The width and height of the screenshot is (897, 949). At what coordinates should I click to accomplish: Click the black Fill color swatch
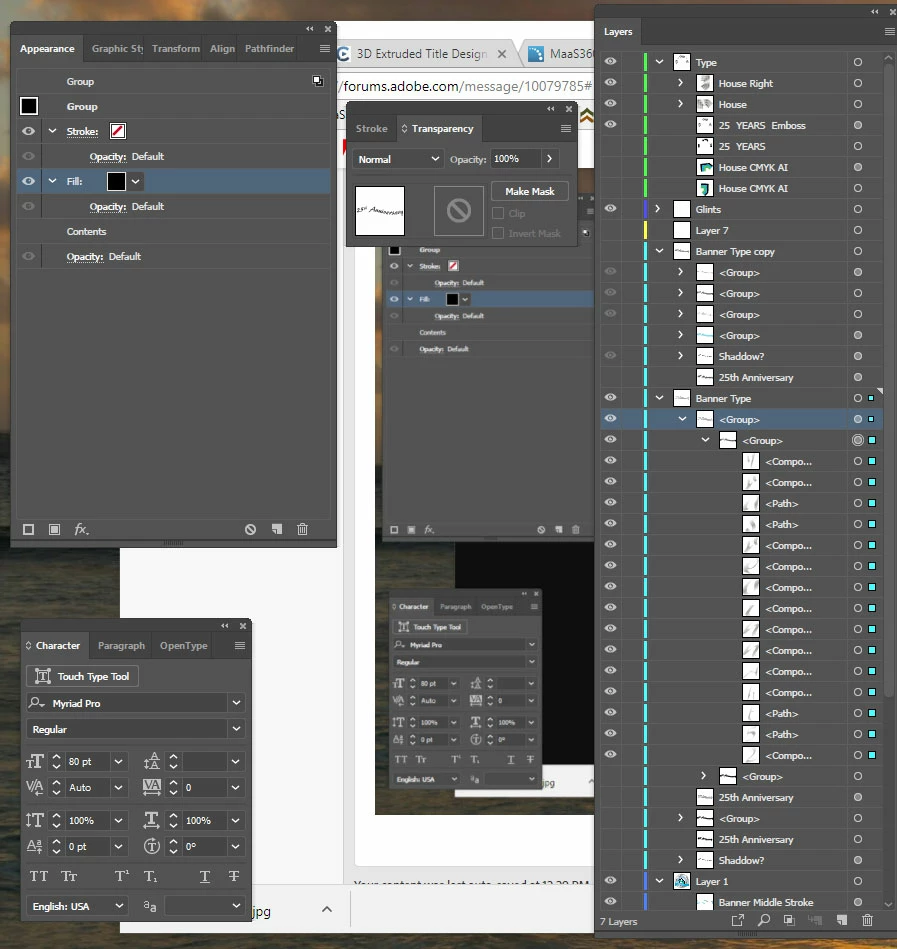pos(116,181)
